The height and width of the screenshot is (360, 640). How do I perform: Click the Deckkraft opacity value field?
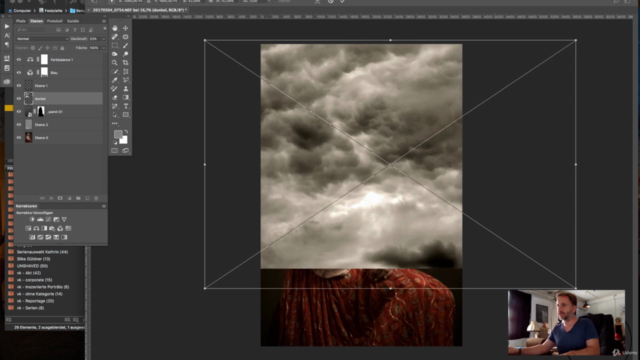coord(94,39)
